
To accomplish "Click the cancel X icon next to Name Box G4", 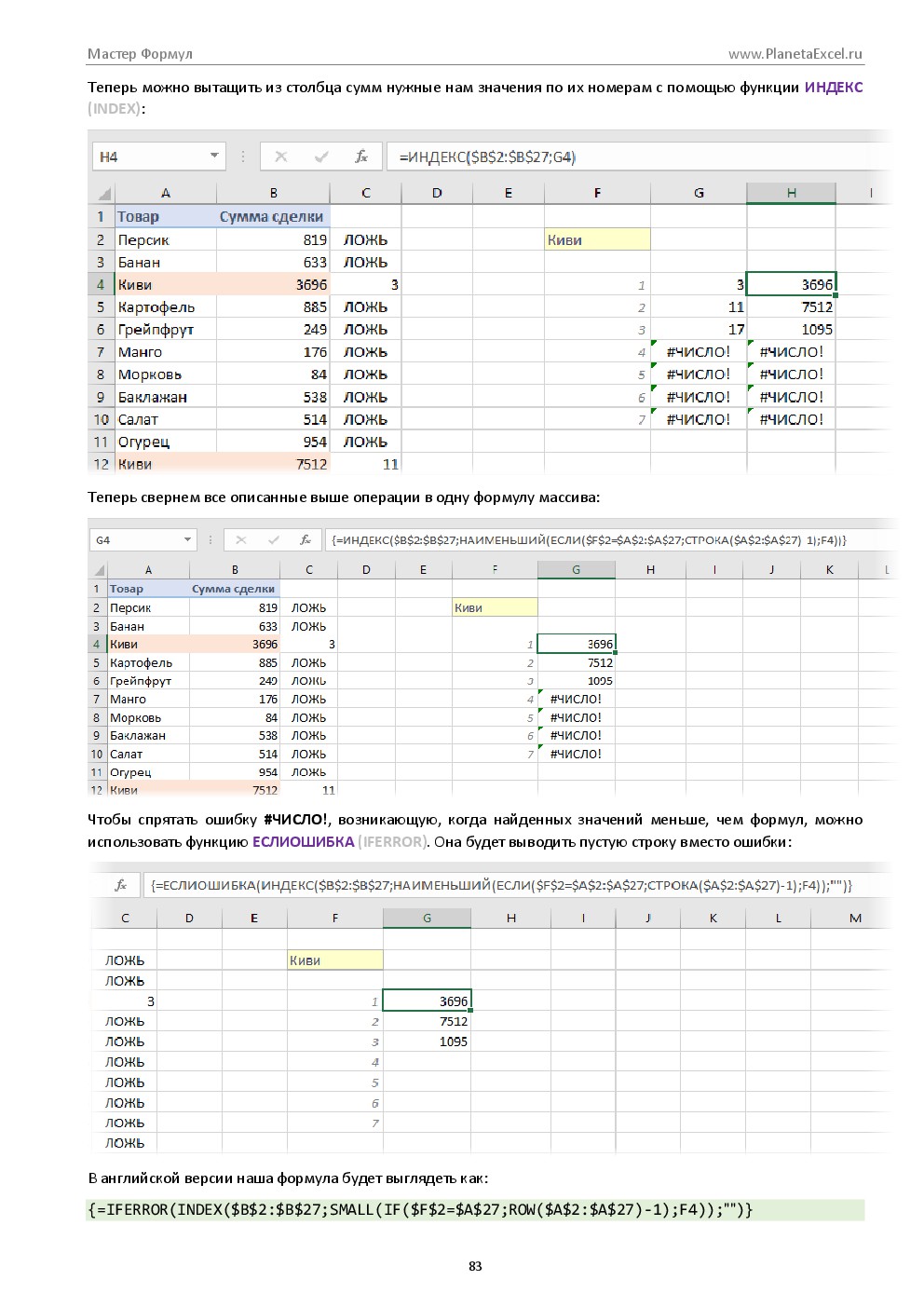I will [240, 539].
